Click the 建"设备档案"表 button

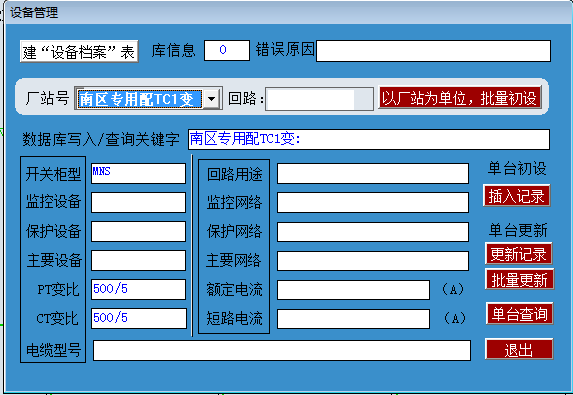79,52
